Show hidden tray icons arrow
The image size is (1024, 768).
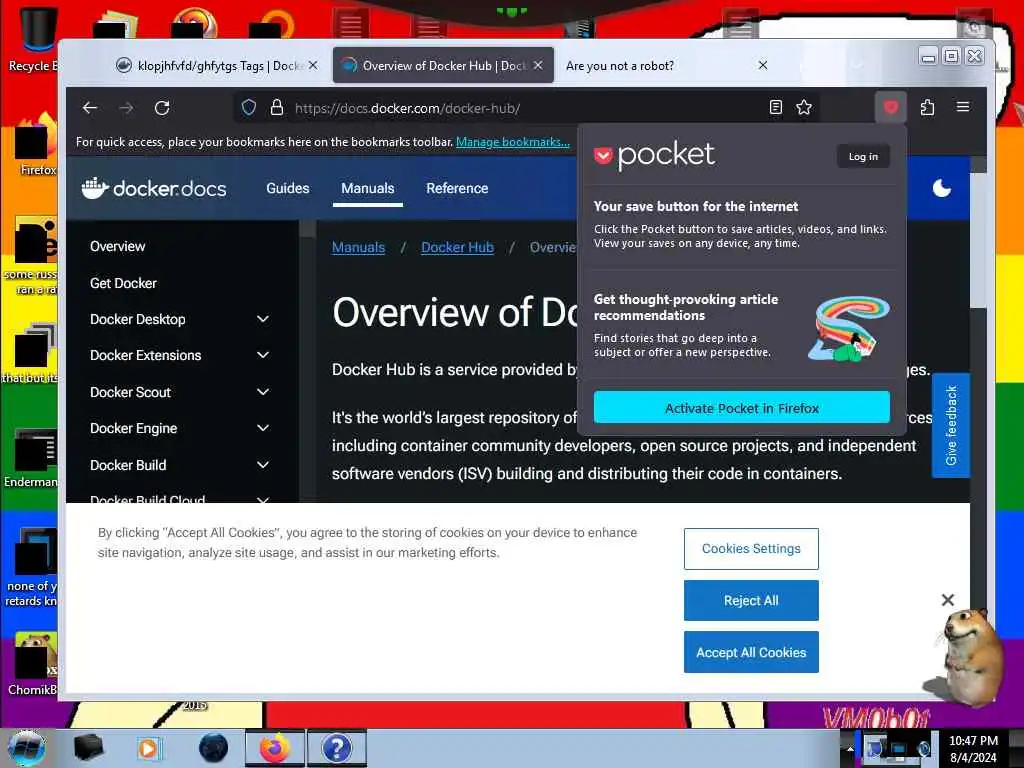850,749
